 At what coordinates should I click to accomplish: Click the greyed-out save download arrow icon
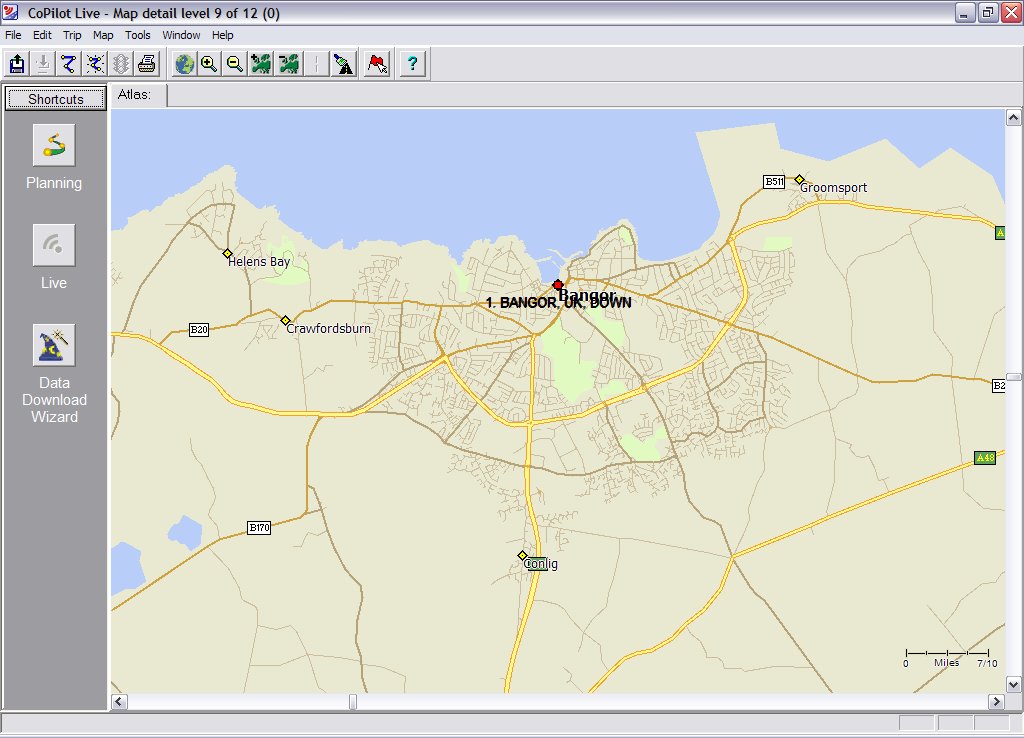point(43,63)
